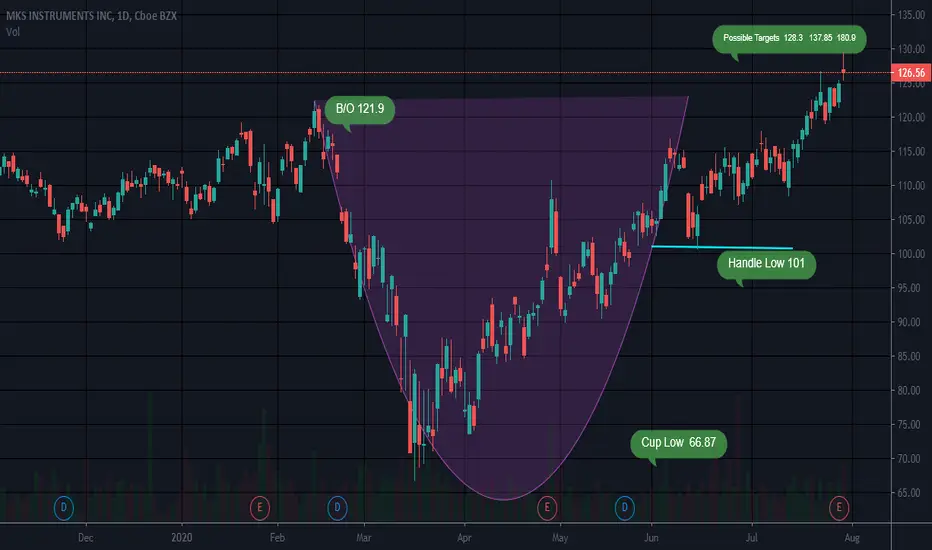Click the earnings marker left of Feb
Image resolution: width=932 pixels, height=550 pixels.
tap(260, 508)
